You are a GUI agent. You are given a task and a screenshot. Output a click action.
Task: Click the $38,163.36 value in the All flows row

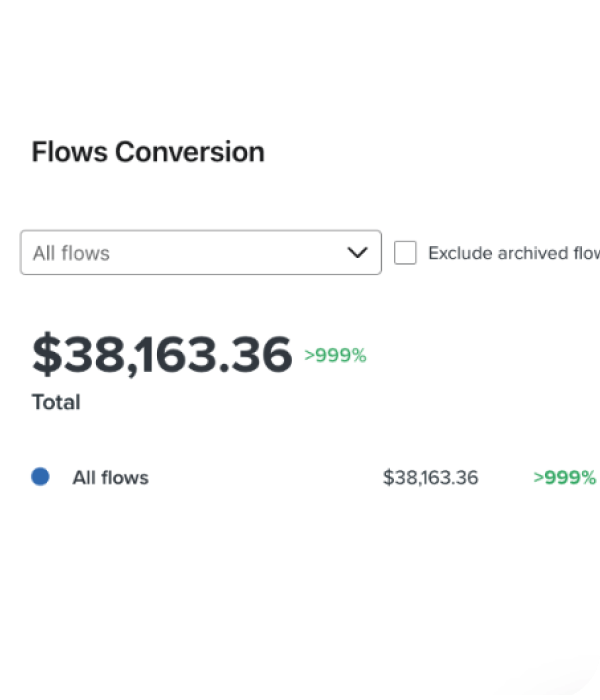[430, 478]
